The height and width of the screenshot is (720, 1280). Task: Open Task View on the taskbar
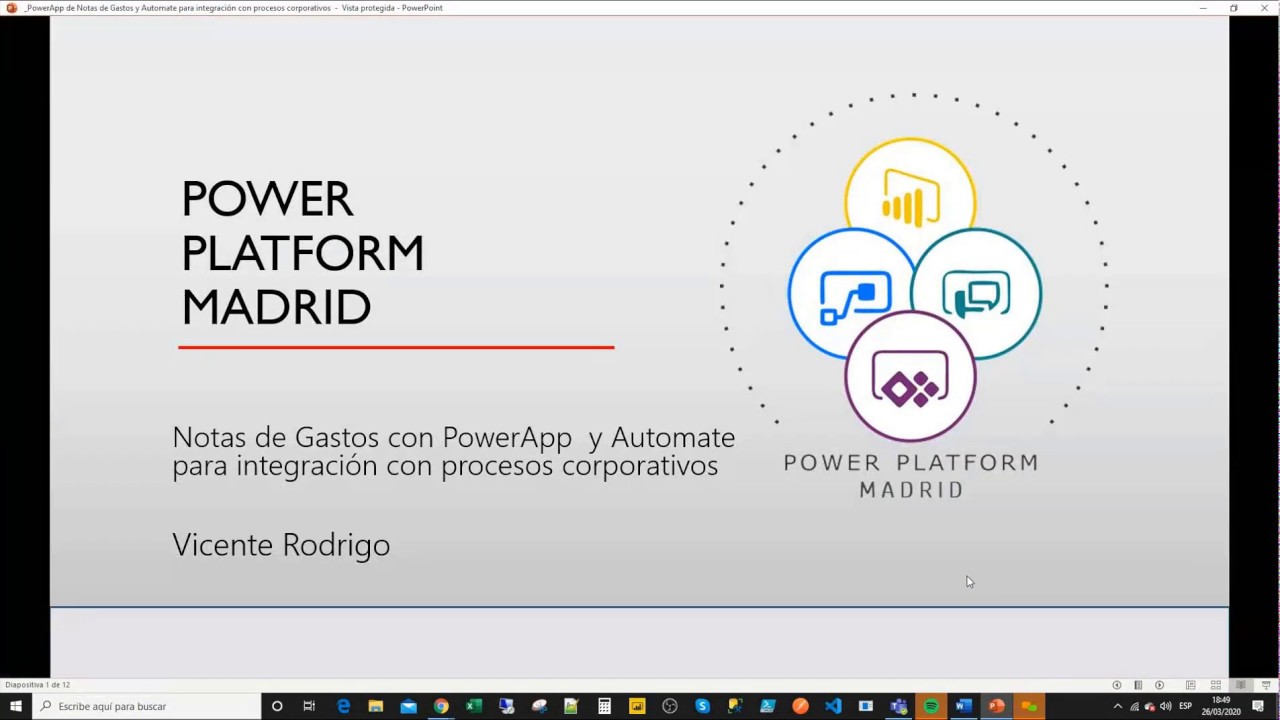pyautogui.click(x=309, y=706)
